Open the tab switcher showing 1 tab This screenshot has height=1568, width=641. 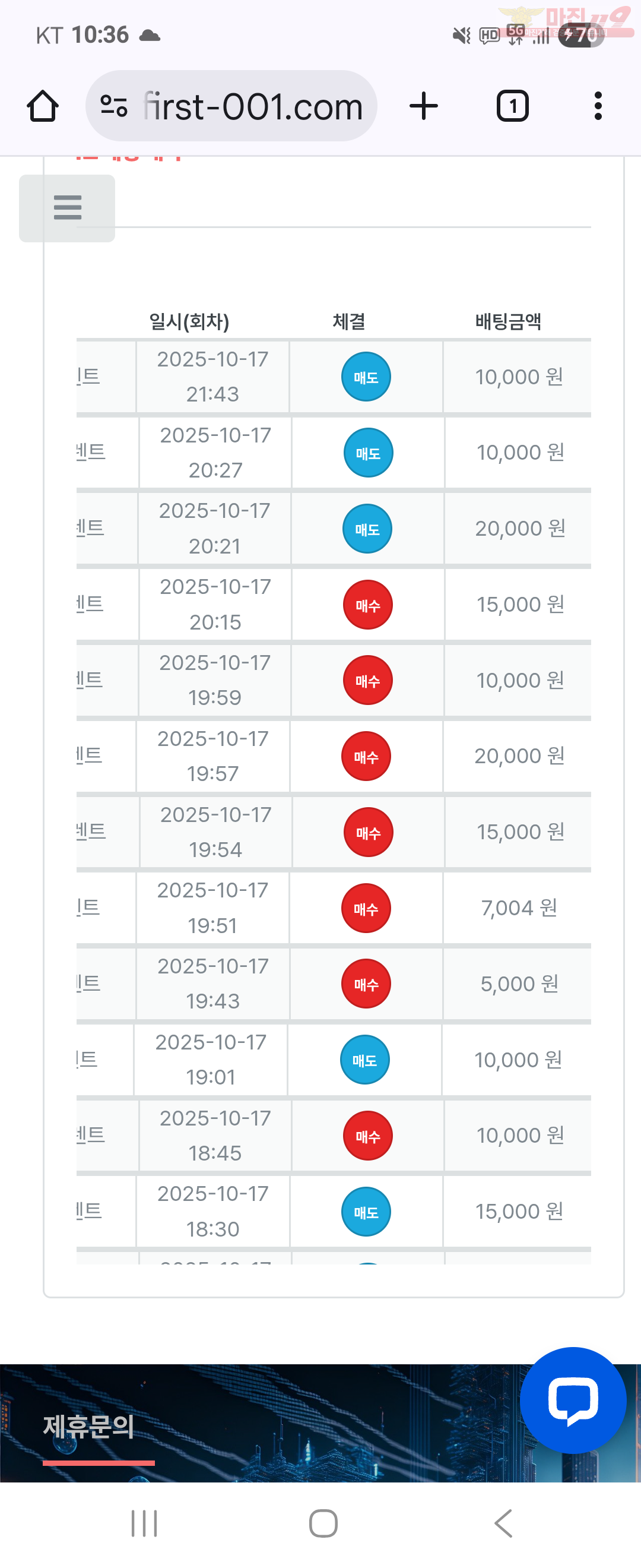(512, 106)
